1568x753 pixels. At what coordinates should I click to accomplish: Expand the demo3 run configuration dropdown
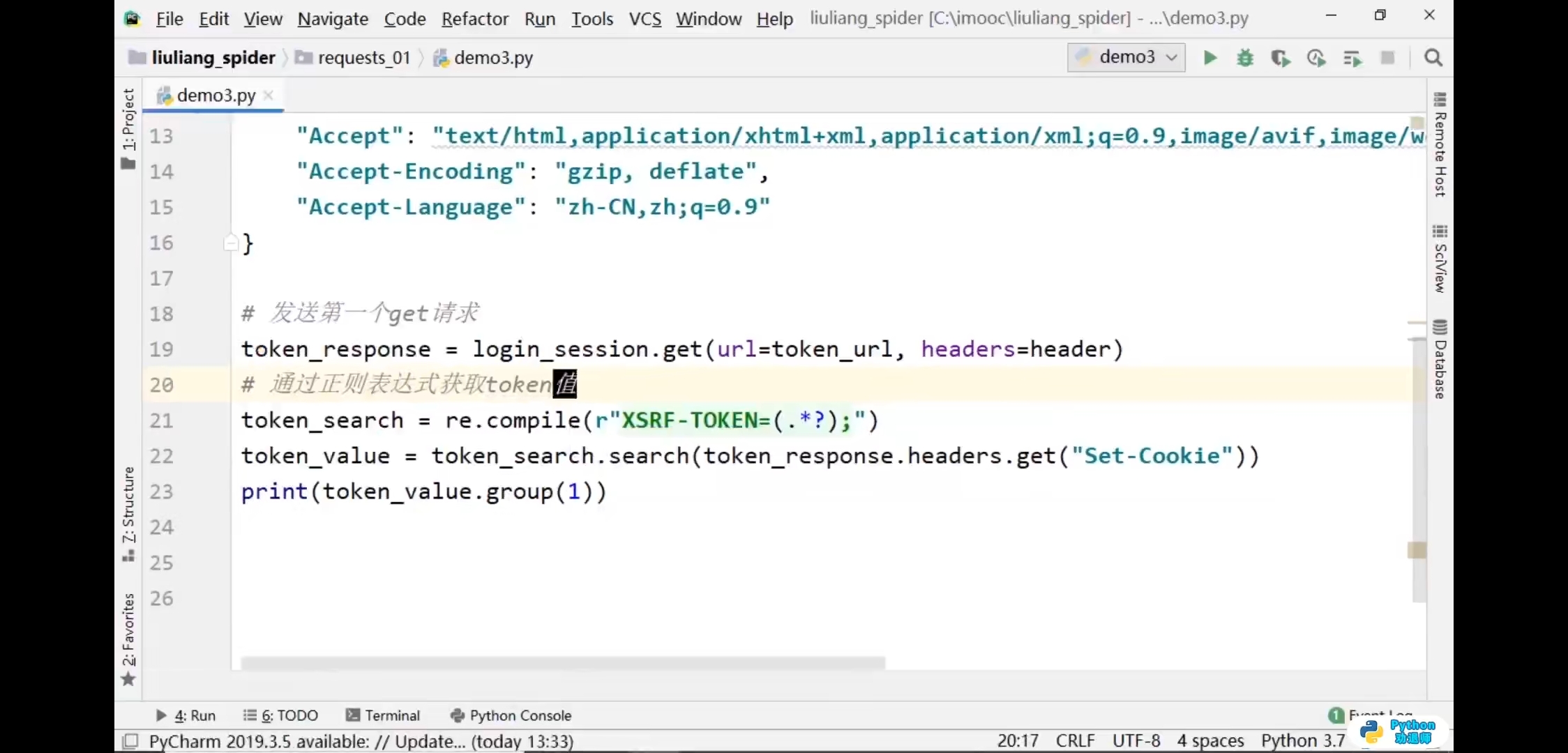[x=1126, y=57]
